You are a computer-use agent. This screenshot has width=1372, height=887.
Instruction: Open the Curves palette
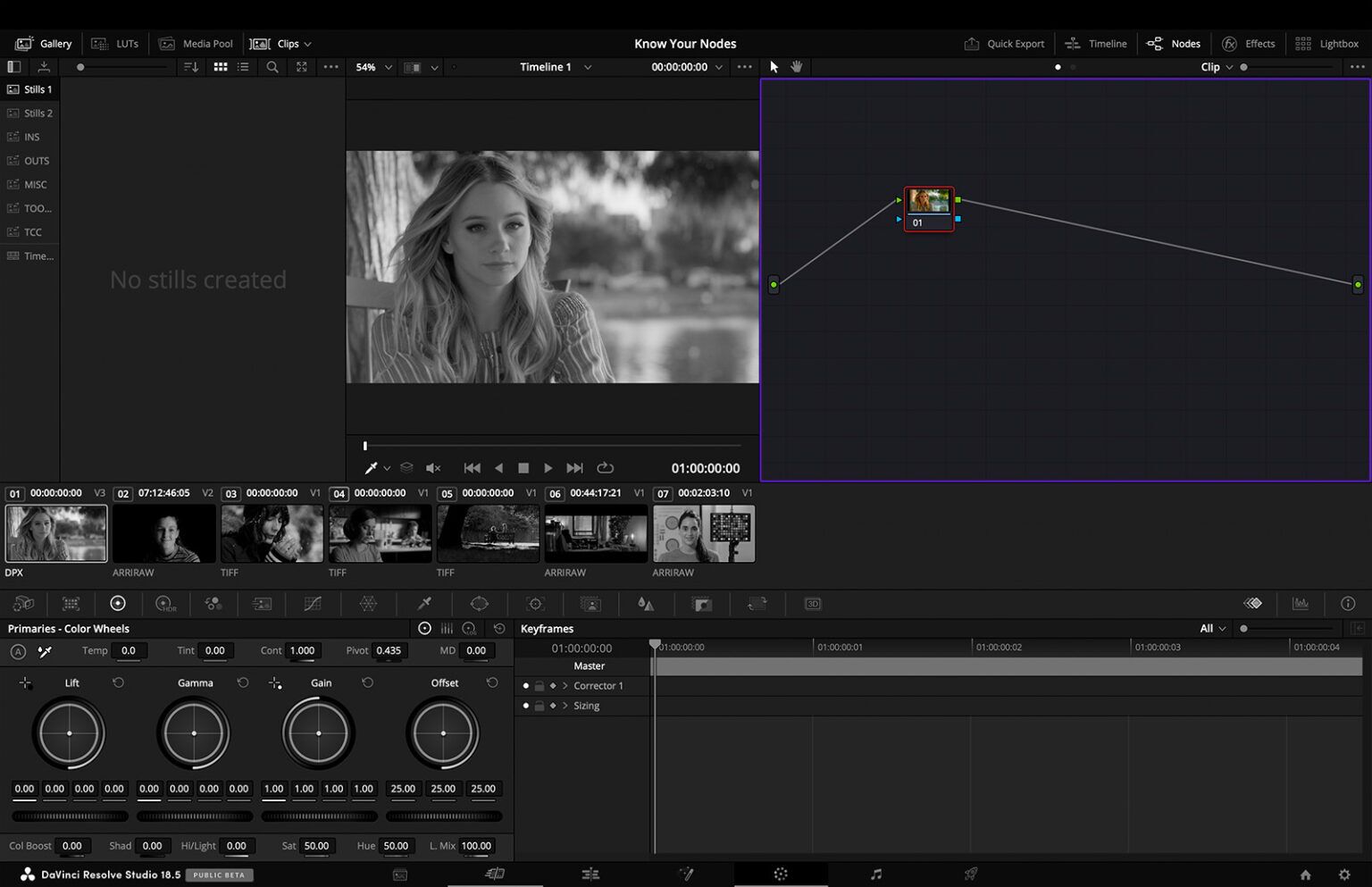point(313,604)
